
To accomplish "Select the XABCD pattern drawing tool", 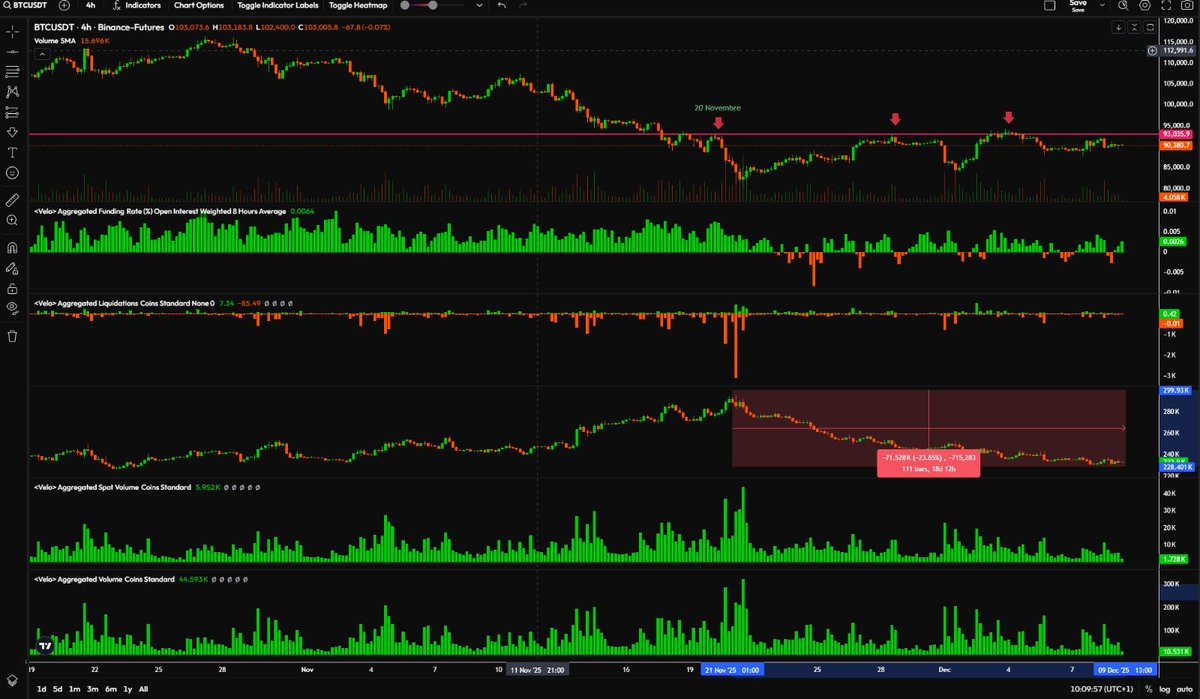I will 12,91.
